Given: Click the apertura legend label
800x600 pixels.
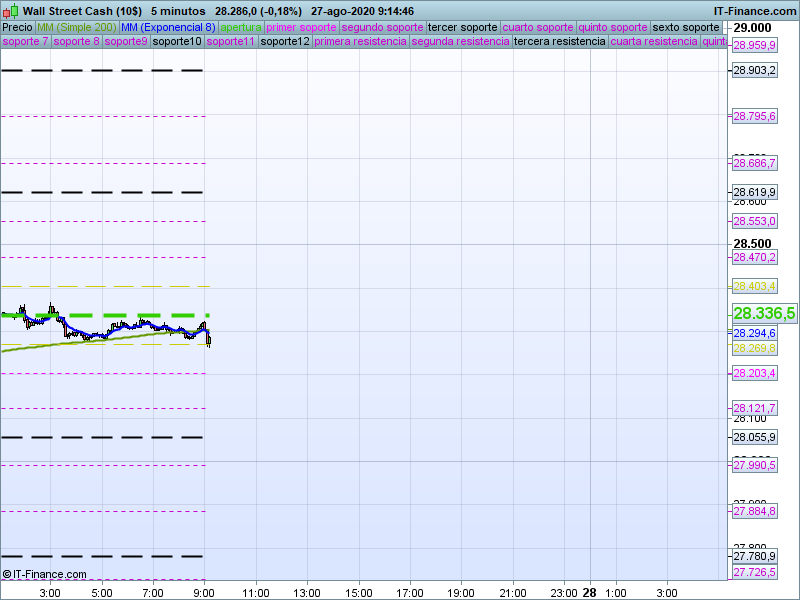Looking at the screenshot, I should click(241, 27).
